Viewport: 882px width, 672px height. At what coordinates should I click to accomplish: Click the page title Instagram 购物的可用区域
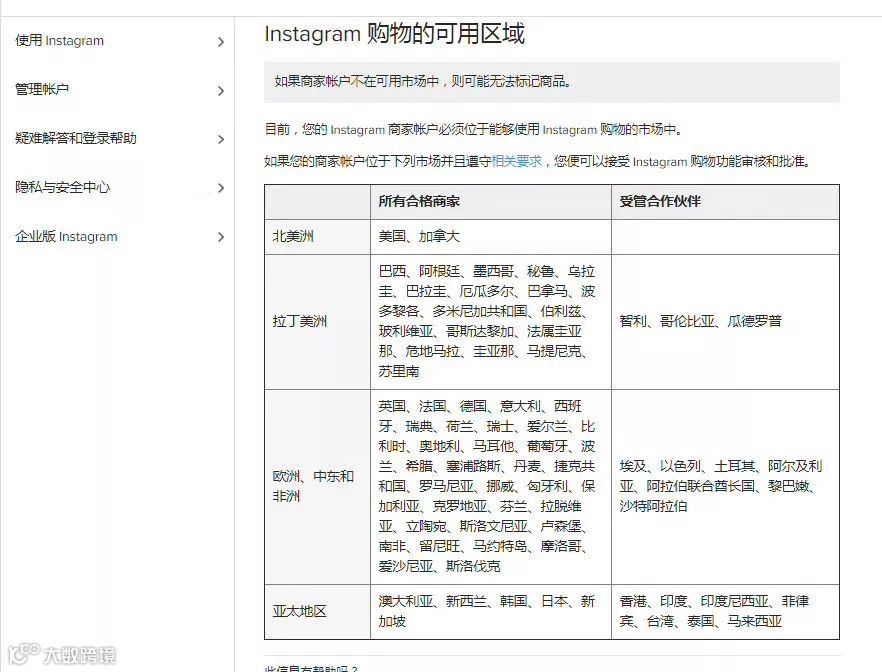(394, 34)
